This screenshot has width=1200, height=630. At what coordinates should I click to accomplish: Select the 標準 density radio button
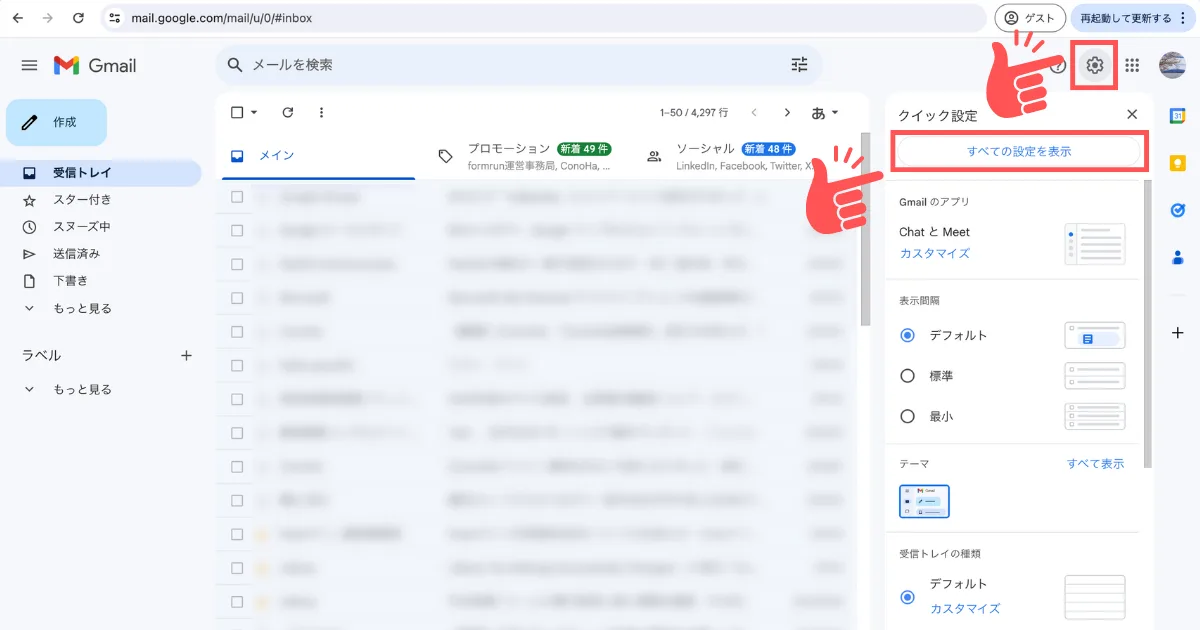(907, 376)
